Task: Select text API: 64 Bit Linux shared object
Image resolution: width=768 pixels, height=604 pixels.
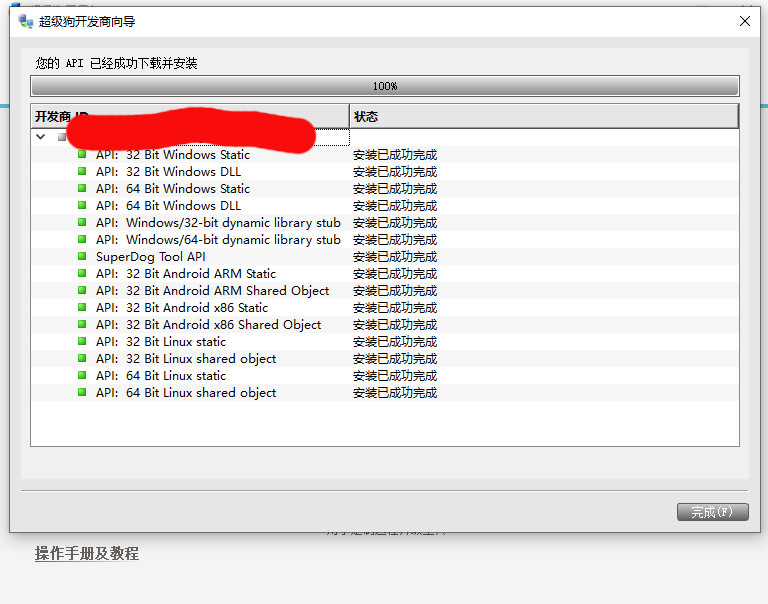Action: [186, 392]
